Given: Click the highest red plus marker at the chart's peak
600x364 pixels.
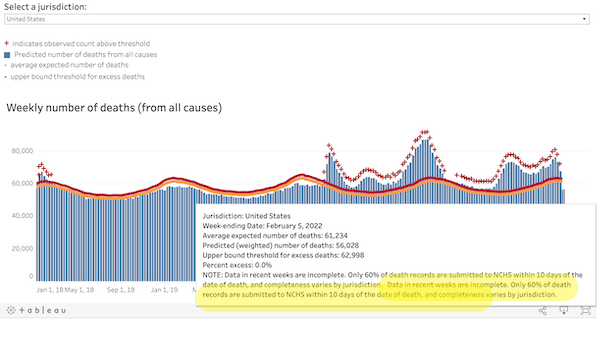Looking at the screenshot, I should pos(424,132).
